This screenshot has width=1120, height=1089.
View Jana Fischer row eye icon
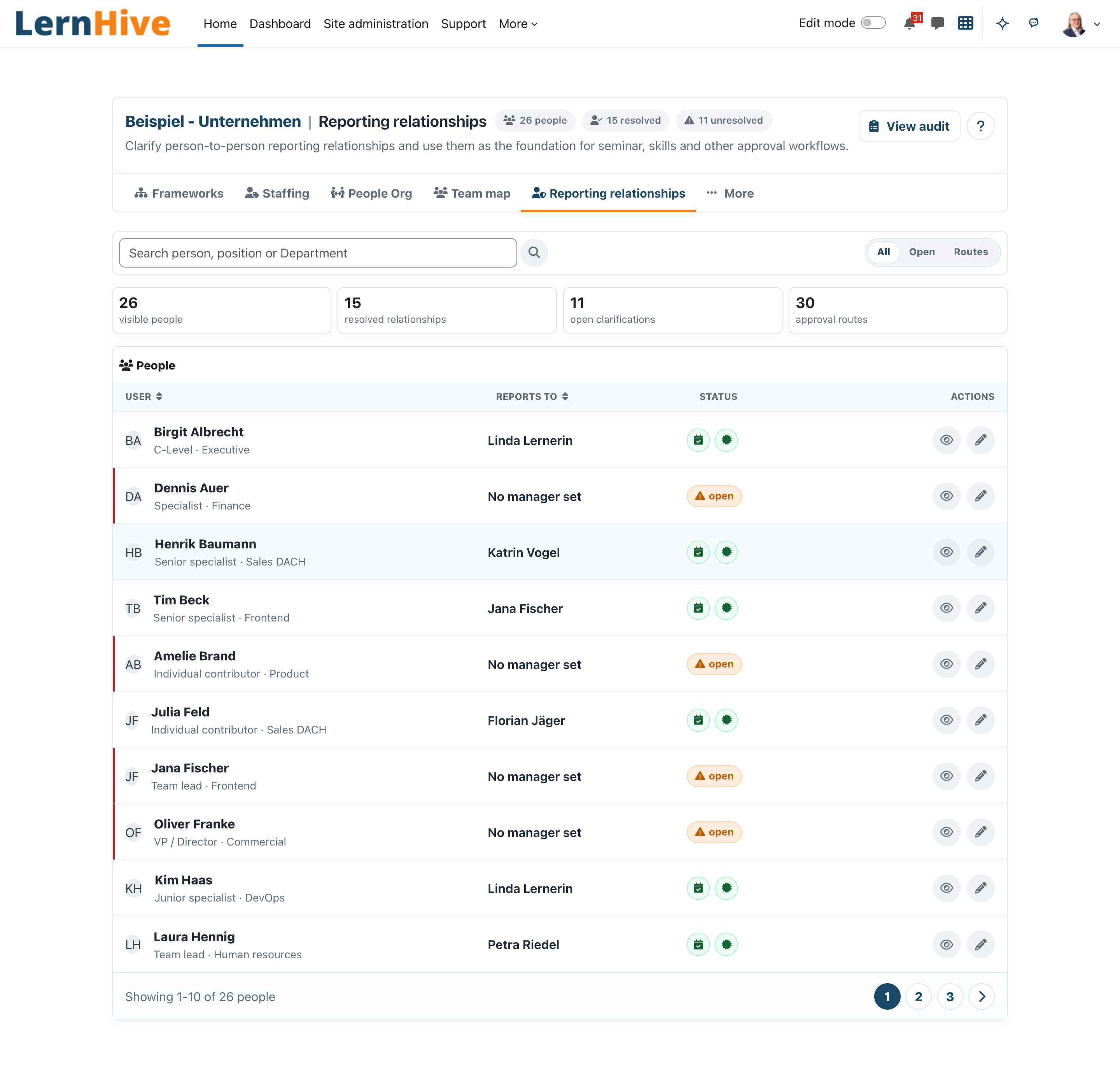[x=946, y=776]
